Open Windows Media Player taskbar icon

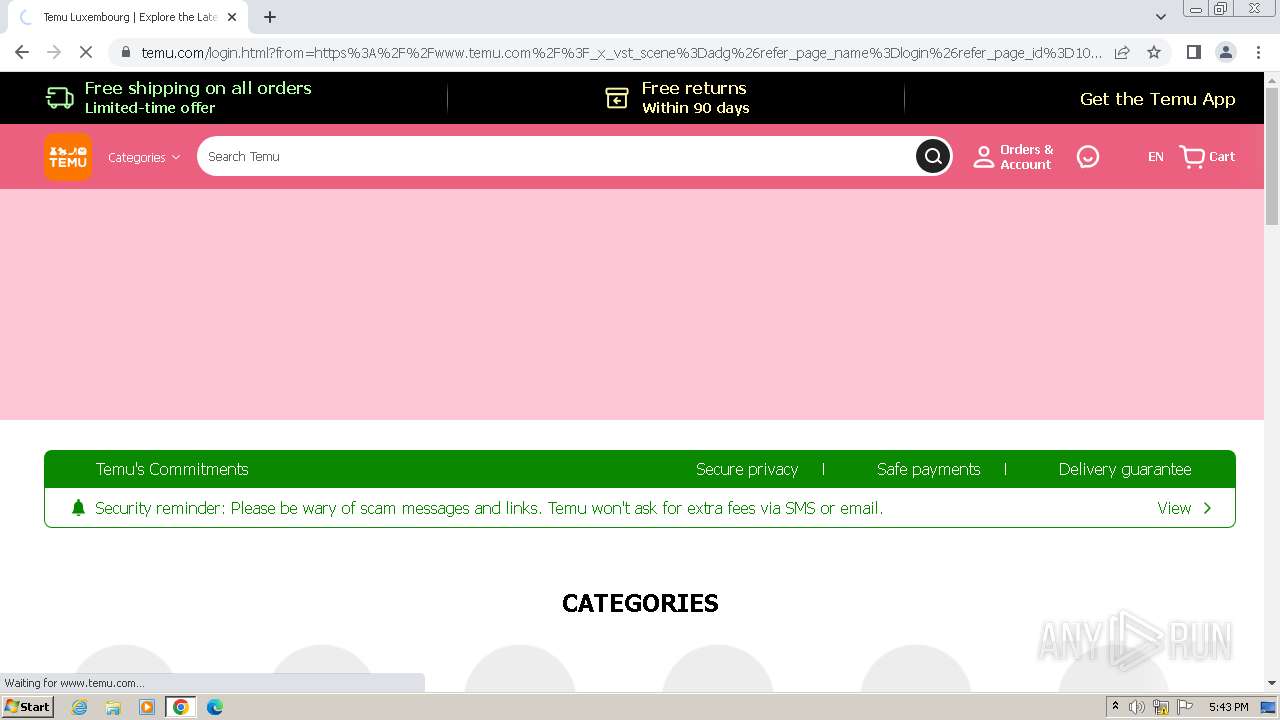coord(147,707)
